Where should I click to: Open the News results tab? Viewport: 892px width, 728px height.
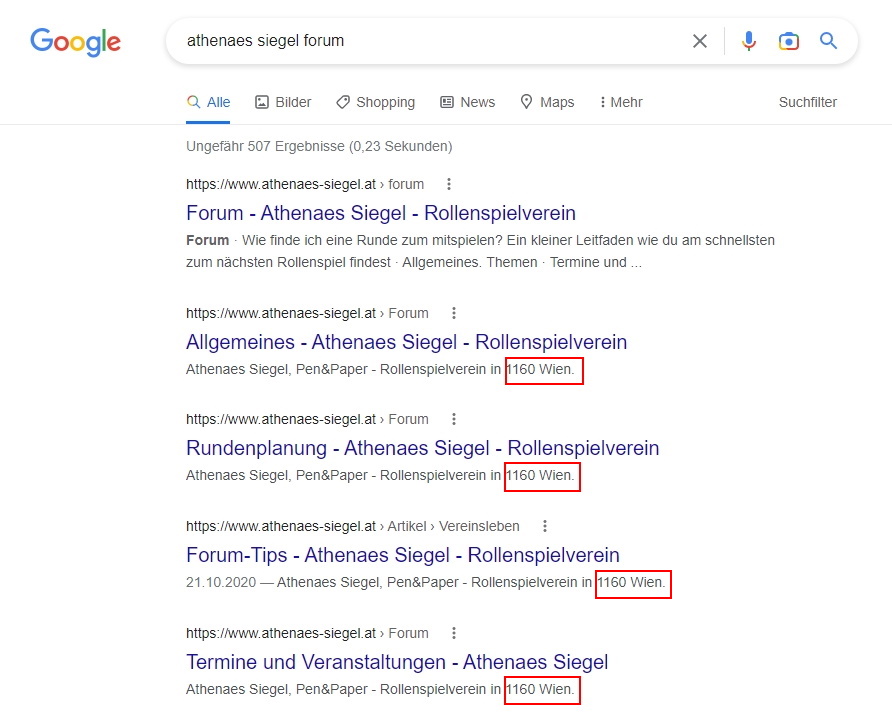tap(467, 102)
